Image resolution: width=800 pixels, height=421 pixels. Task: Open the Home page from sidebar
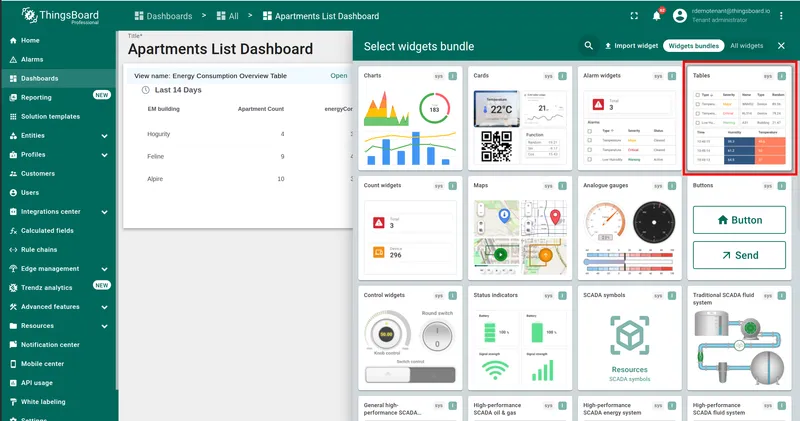pyautogui.click(x=58, y=40)
